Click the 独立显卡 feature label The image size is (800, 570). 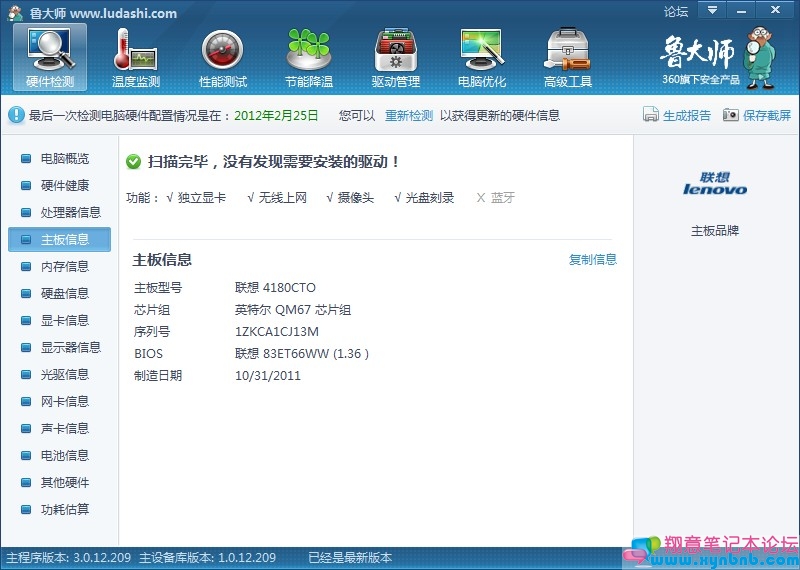tap(202, 197)
